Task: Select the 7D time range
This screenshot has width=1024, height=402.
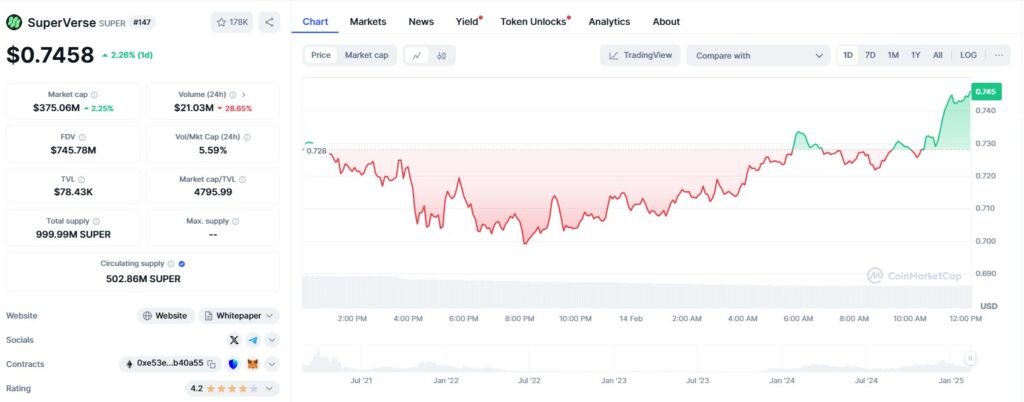Action: pyautogui.click(x=870, y=56)
